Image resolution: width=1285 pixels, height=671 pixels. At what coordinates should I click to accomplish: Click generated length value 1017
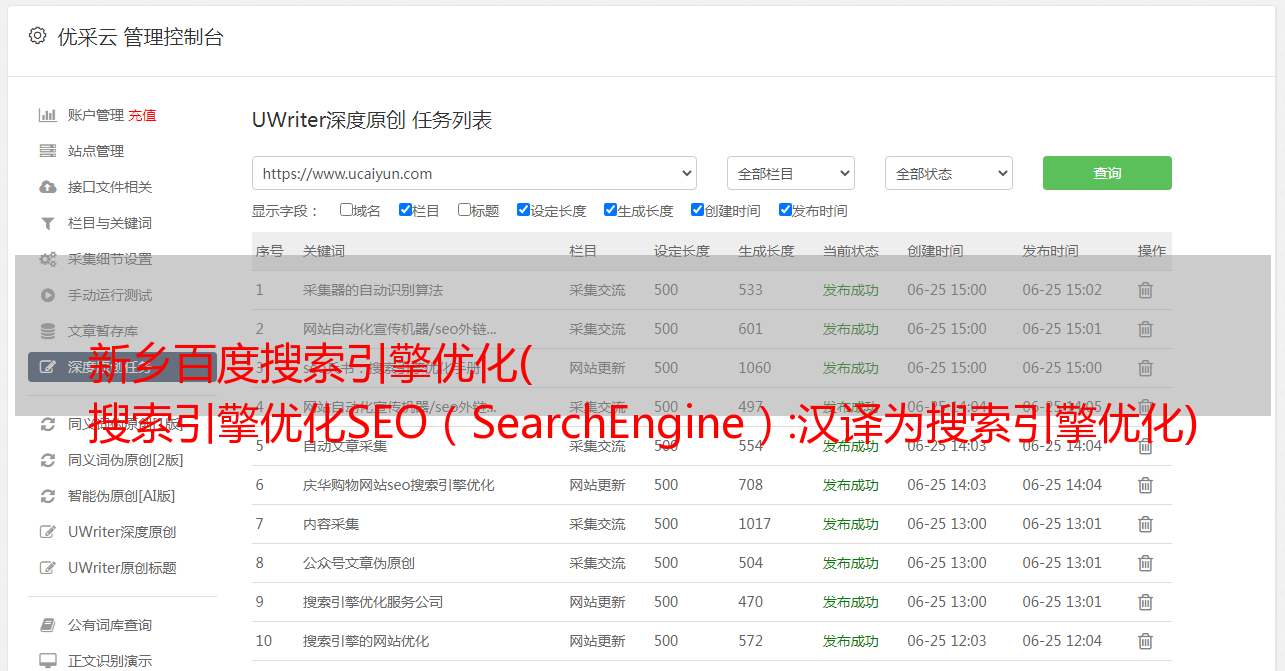click(755, 524)
